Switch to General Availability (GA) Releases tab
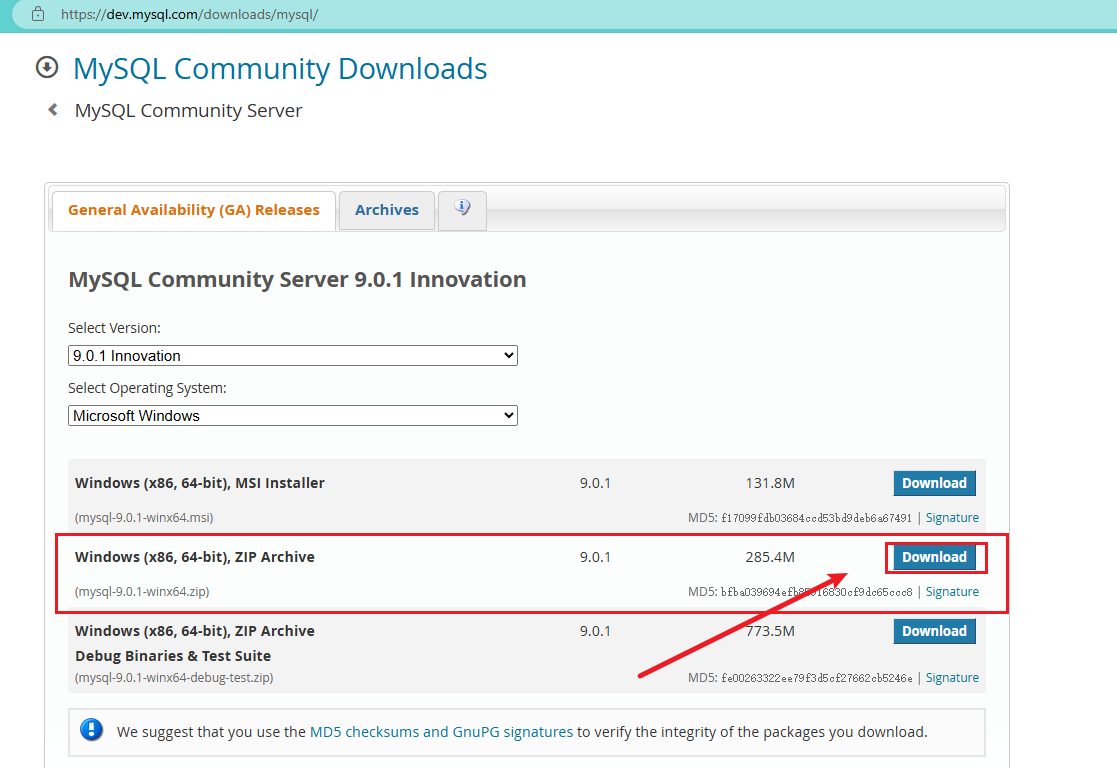This screenshot has width=1117, height=768. 194,210
